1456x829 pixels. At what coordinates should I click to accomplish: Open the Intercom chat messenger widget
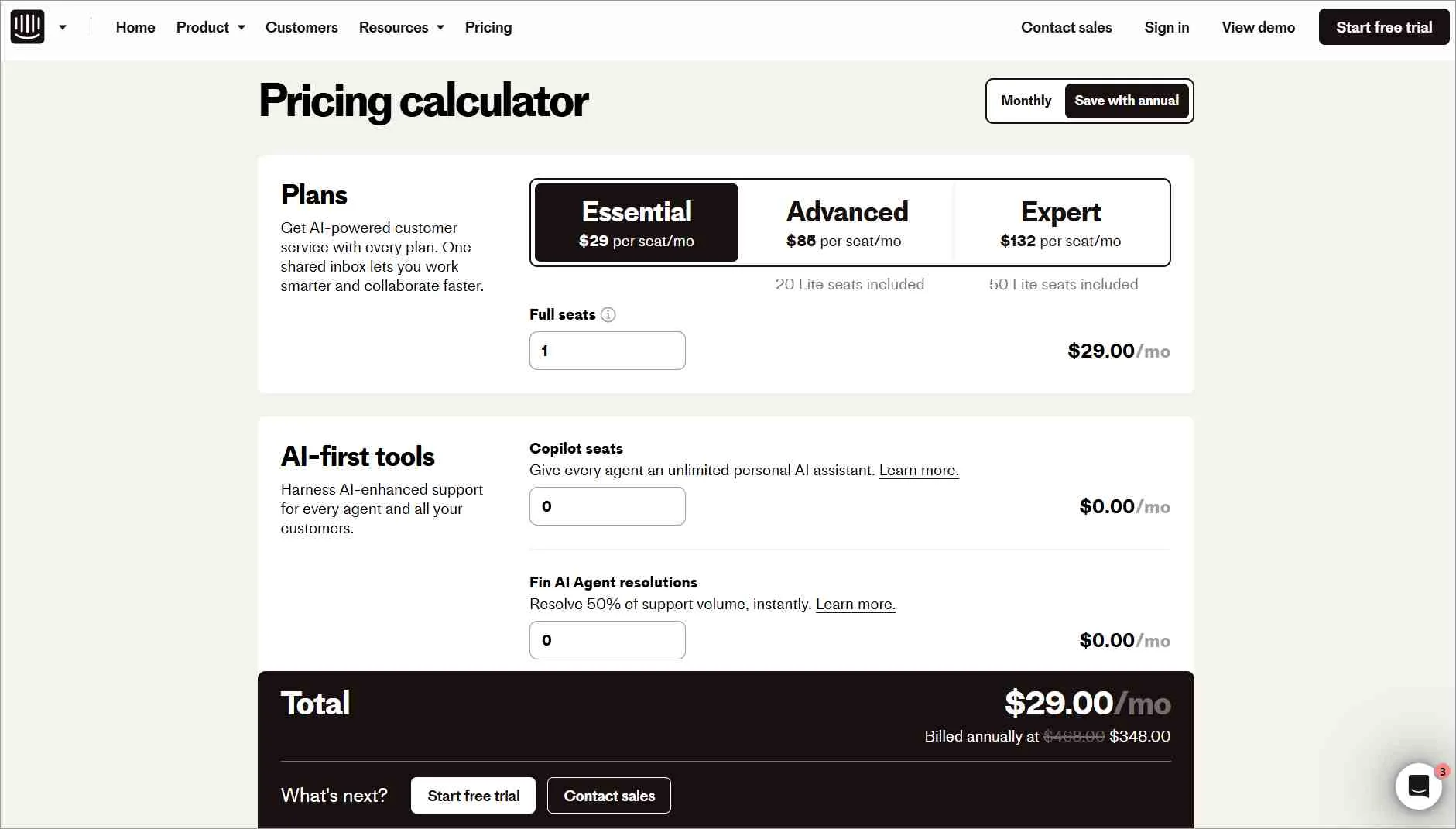[1418, 785]
